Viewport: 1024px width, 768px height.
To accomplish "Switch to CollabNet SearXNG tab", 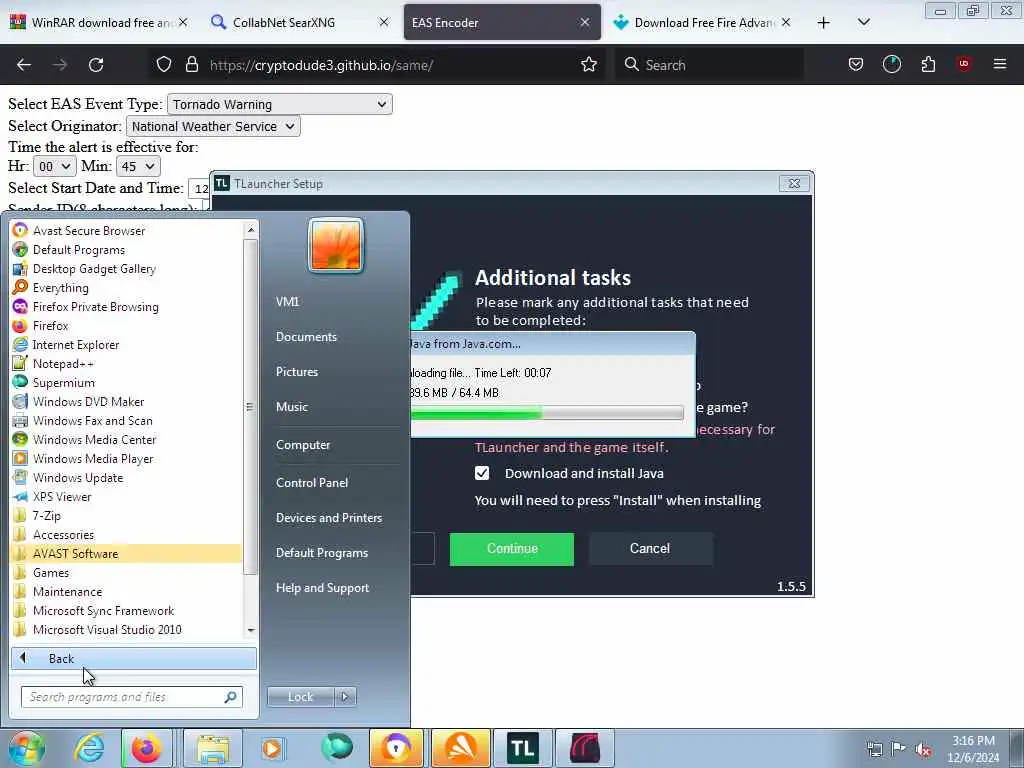I will [x=300, y=22].
